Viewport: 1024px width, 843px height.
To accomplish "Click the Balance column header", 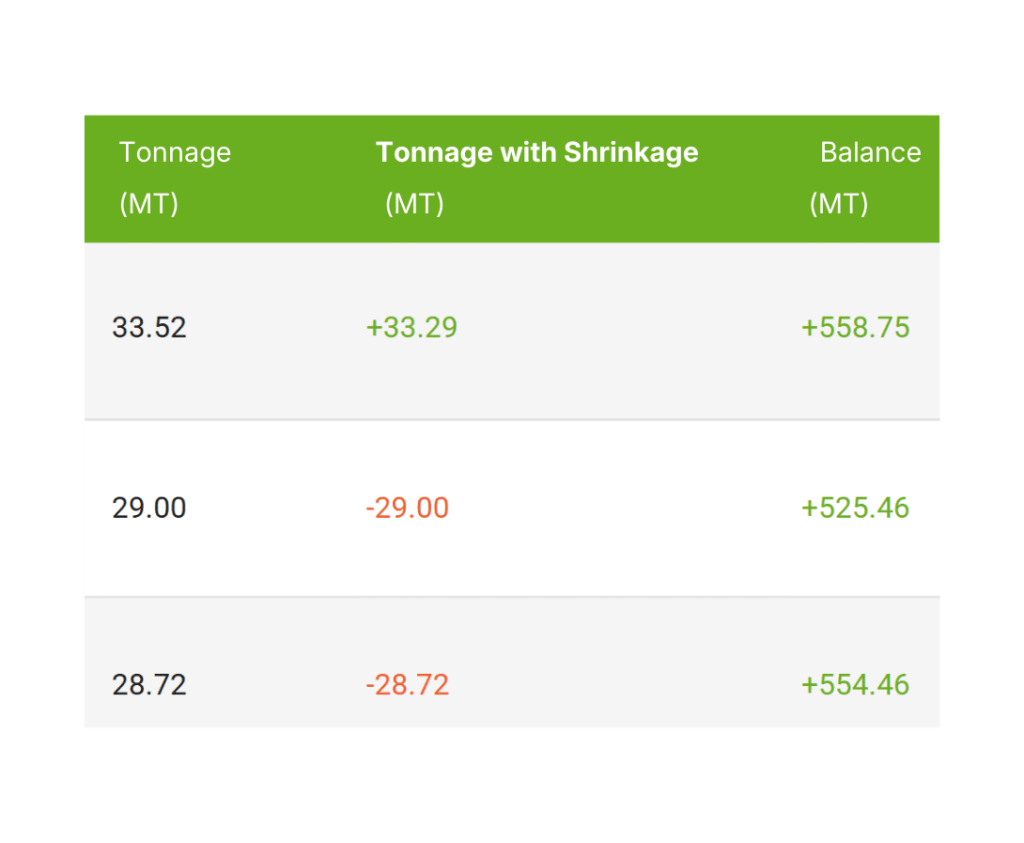I will tap(870, 153).
